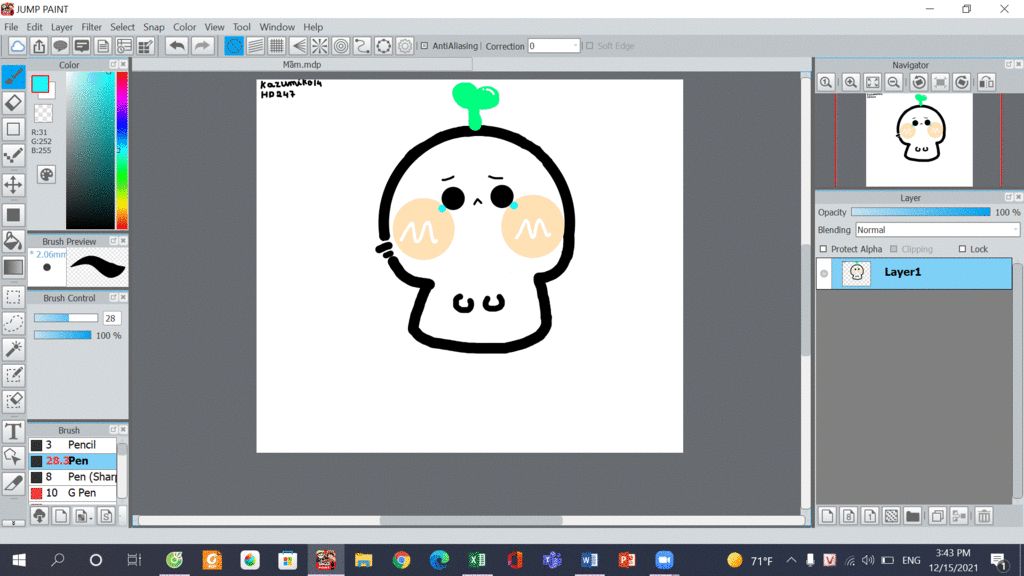The image size is (1024, 576).
Task: Expand the left tool bar overflow chevron
Action: pyautogui.click(x=13, y=523)
